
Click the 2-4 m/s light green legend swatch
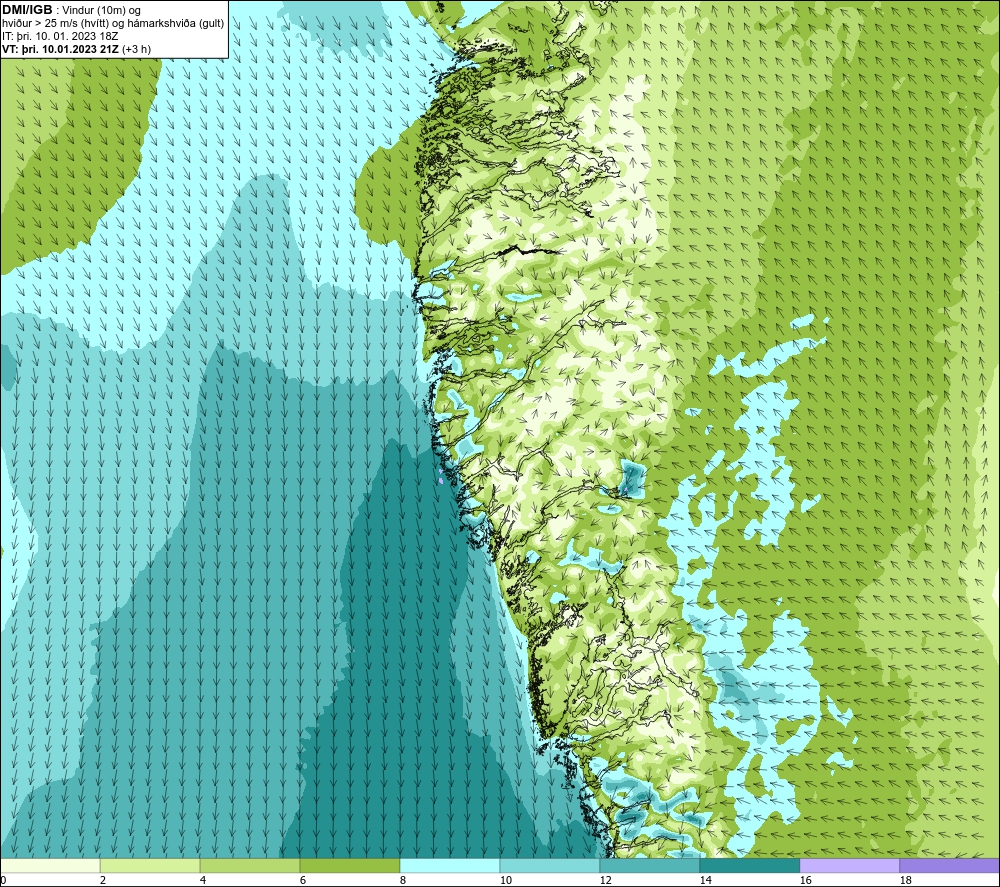point(150,865)
